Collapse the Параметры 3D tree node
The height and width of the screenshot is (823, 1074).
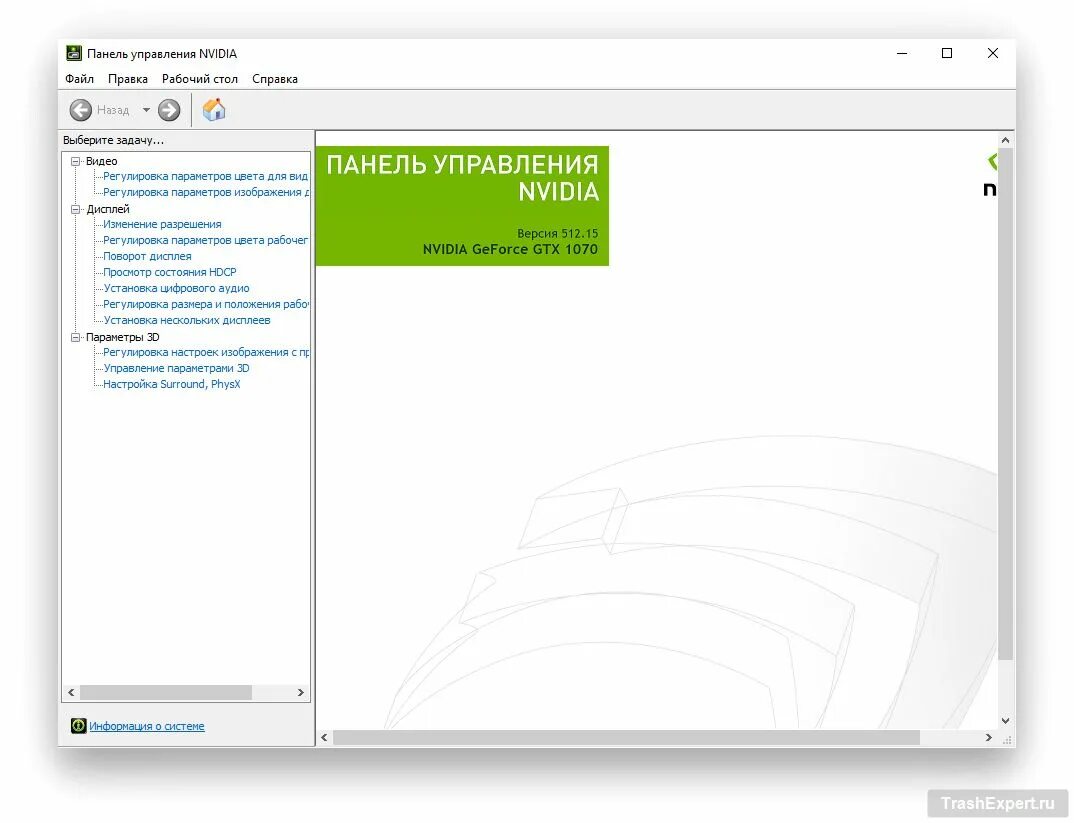point(75,338)
